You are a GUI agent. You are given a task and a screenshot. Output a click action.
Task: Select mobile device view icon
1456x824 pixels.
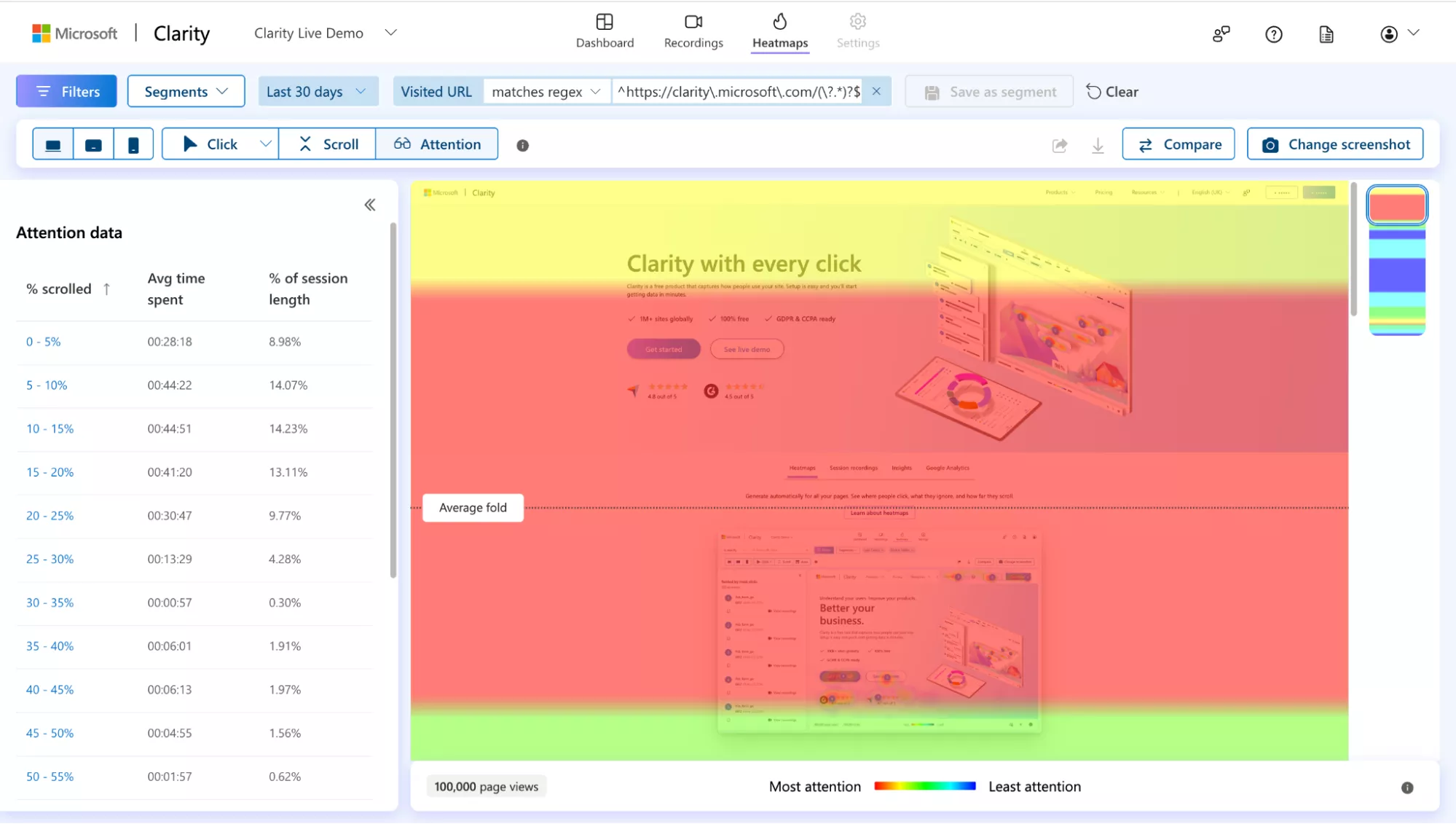click(x=133, y=144)
